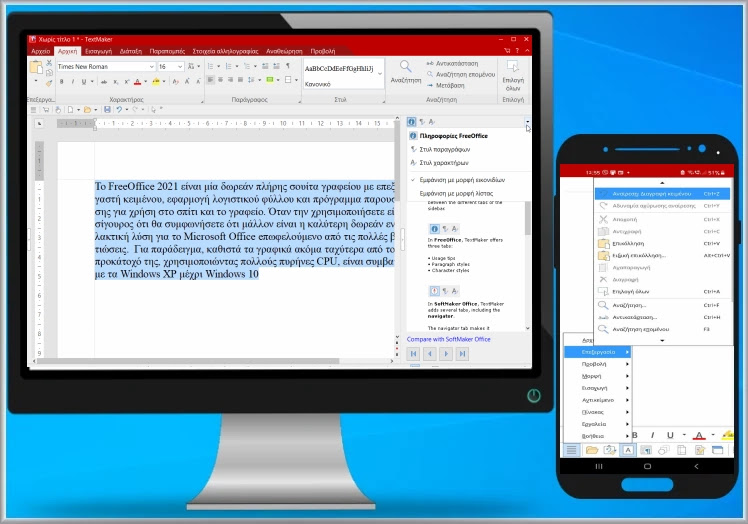The height and width of the screenshot is (524, 748).
Task: Open the font color dropdown arrow
Action: (145, 82)
